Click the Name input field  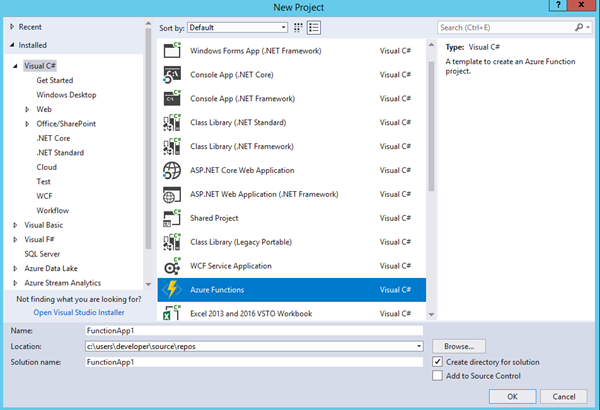click(x=254, y=330)
